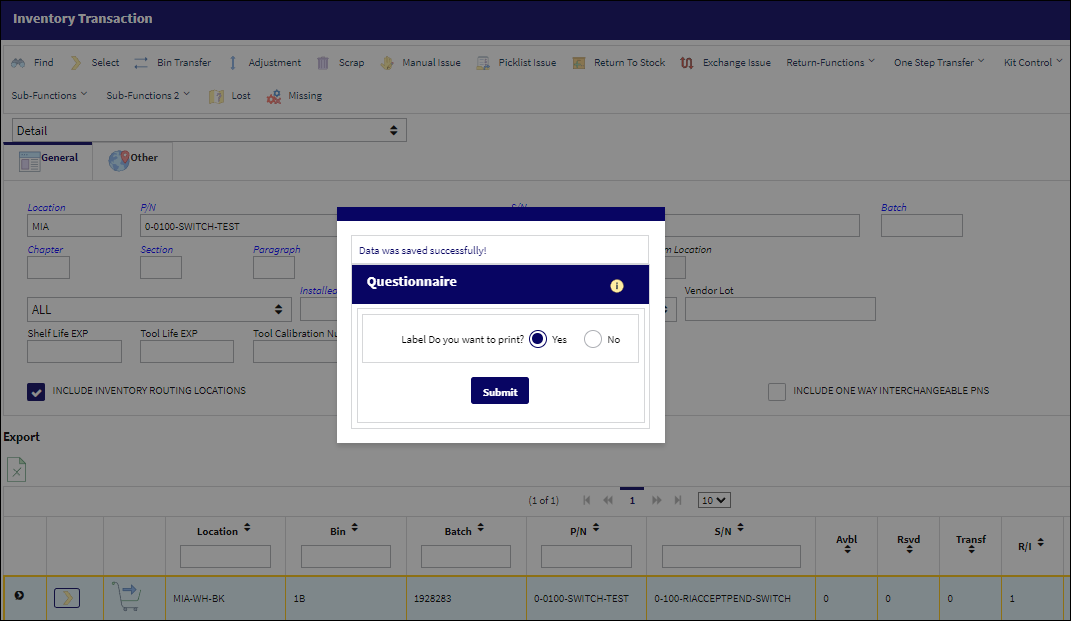Open the ALL category dropdown
The height and width of the screenshot is (621, 1071).
click(159, 309)
